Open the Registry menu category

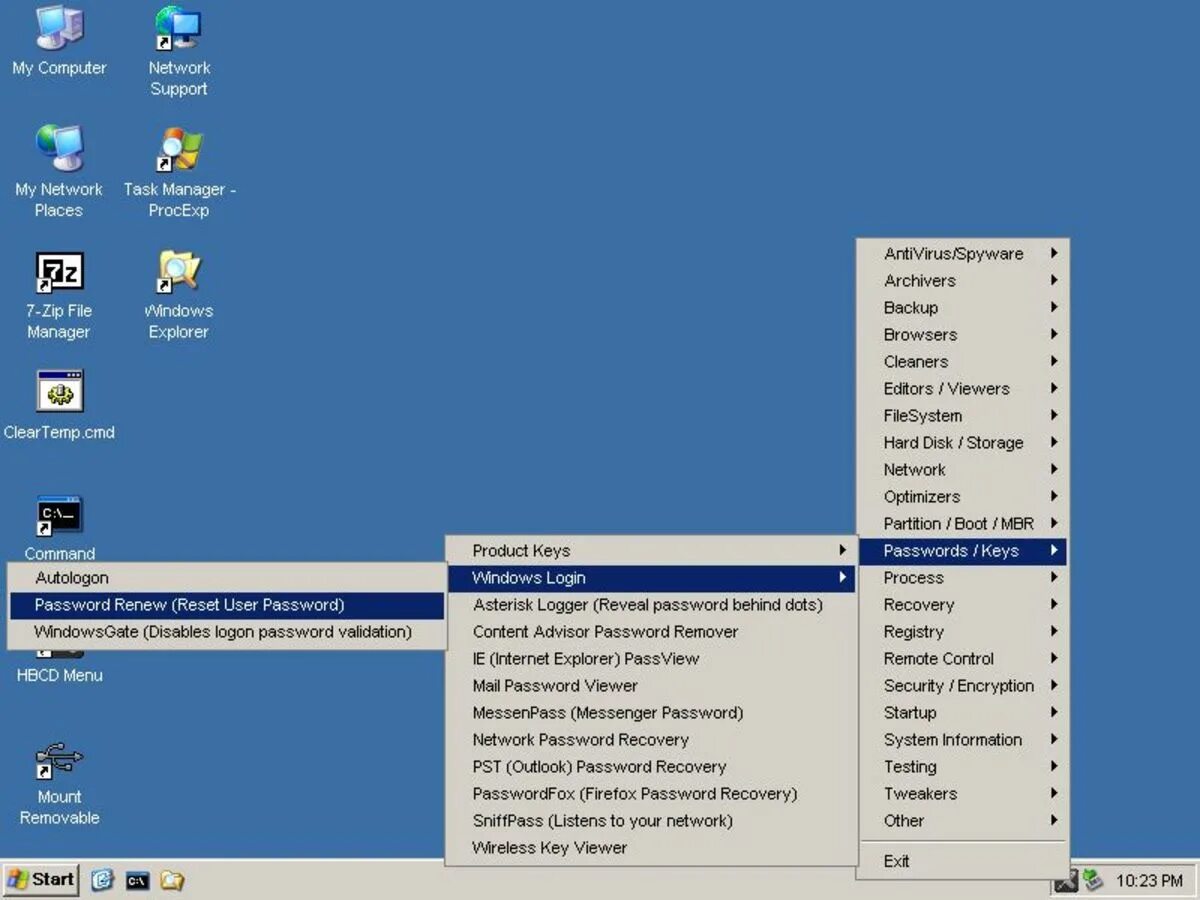point(962,632)
